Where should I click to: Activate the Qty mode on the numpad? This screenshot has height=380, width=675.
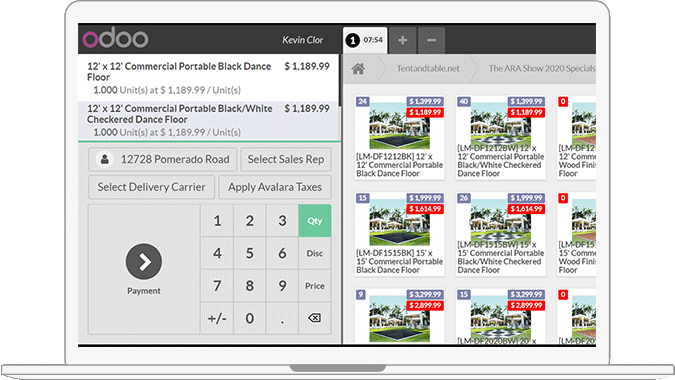pos(315,221)
